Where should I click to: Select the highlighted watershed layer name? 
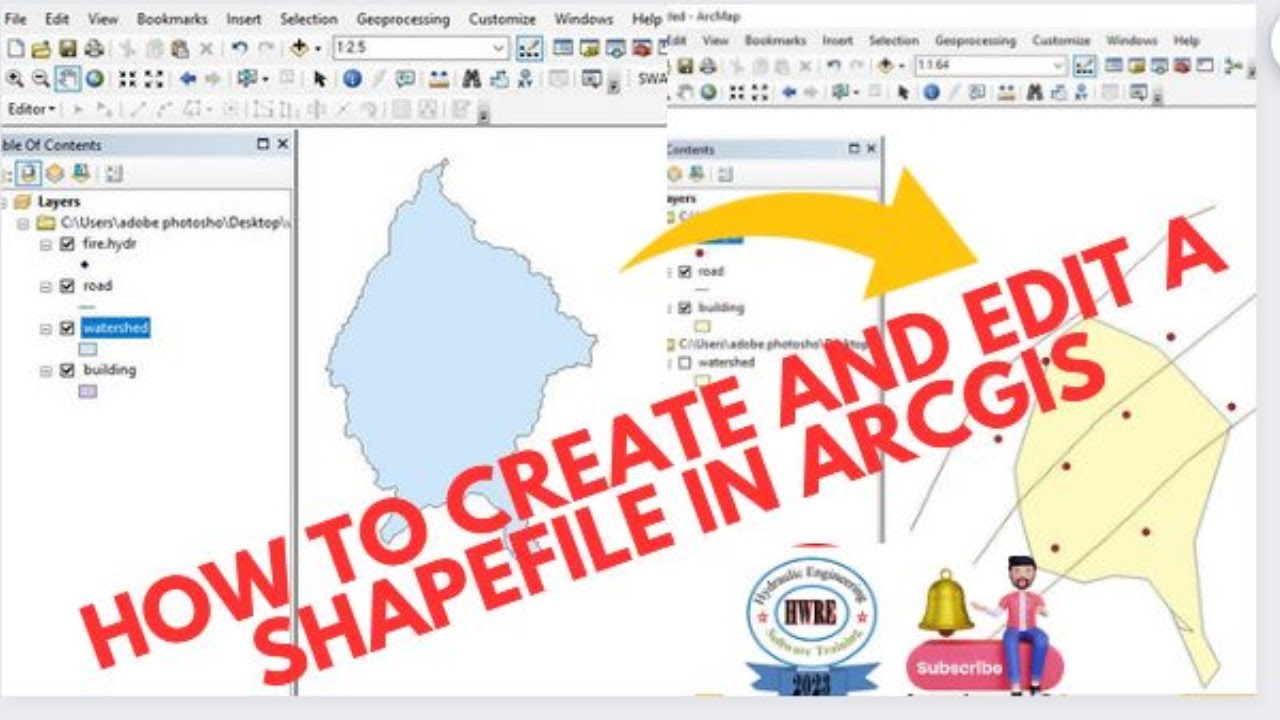click(116, 327)
